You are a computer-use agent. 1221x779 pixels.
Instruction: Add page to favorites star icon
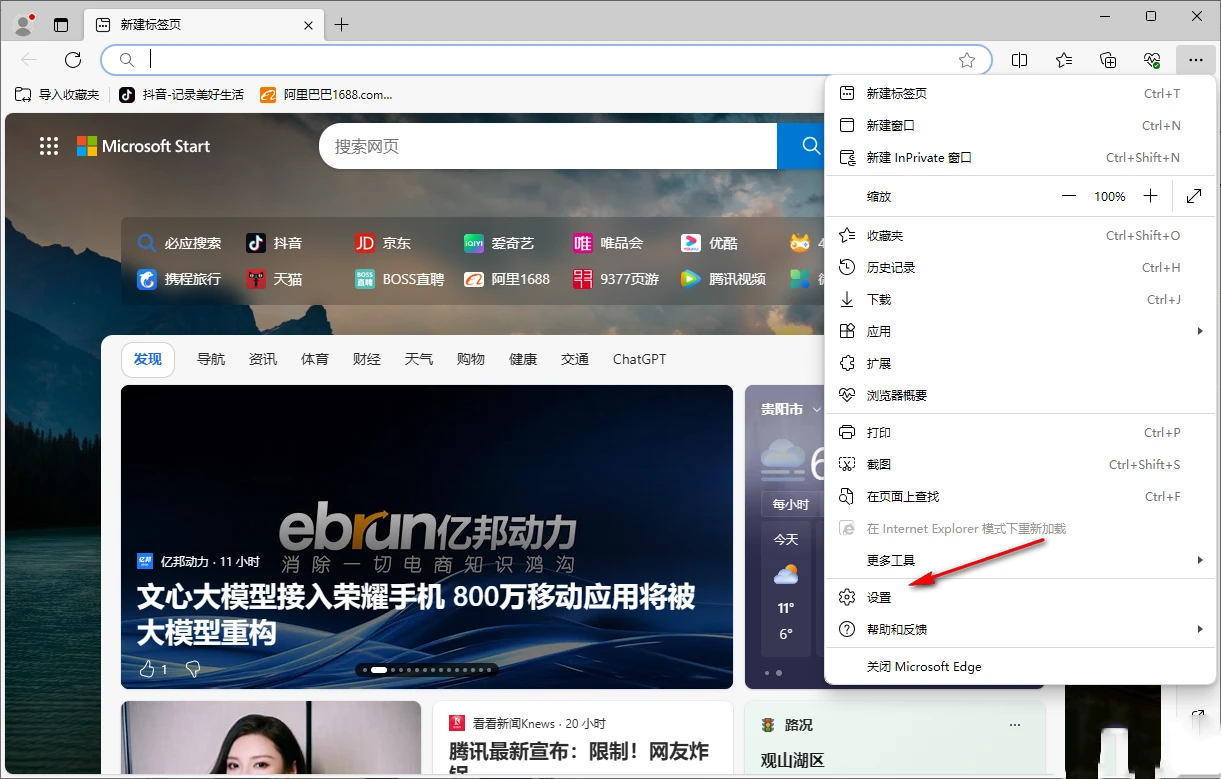point(967,60)
